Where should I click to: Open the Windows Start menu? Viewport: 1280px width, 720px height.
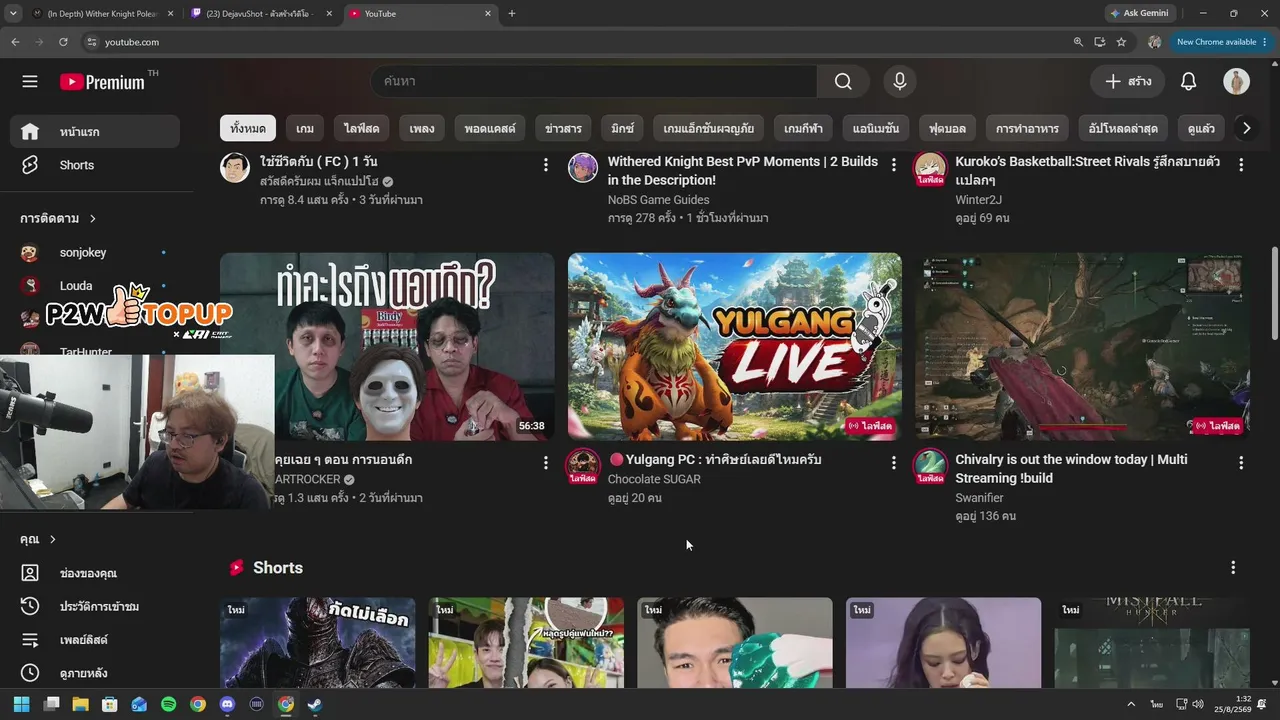22,704
